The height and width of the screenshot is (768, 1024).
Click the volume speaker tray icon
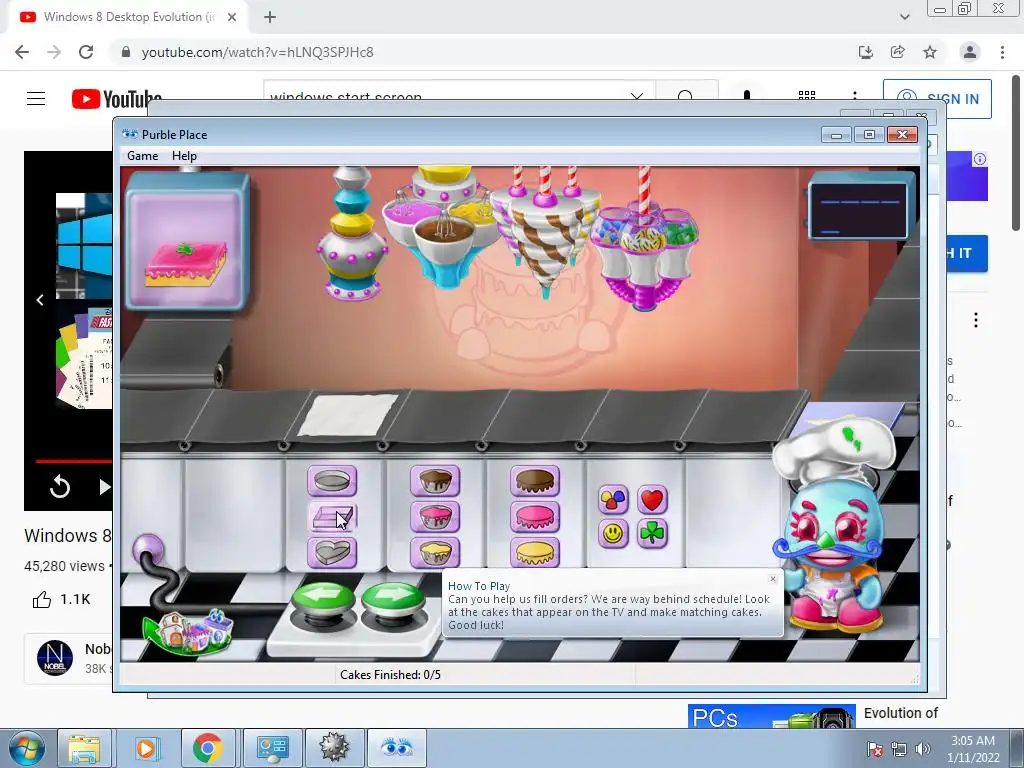(x=923, y=749)
